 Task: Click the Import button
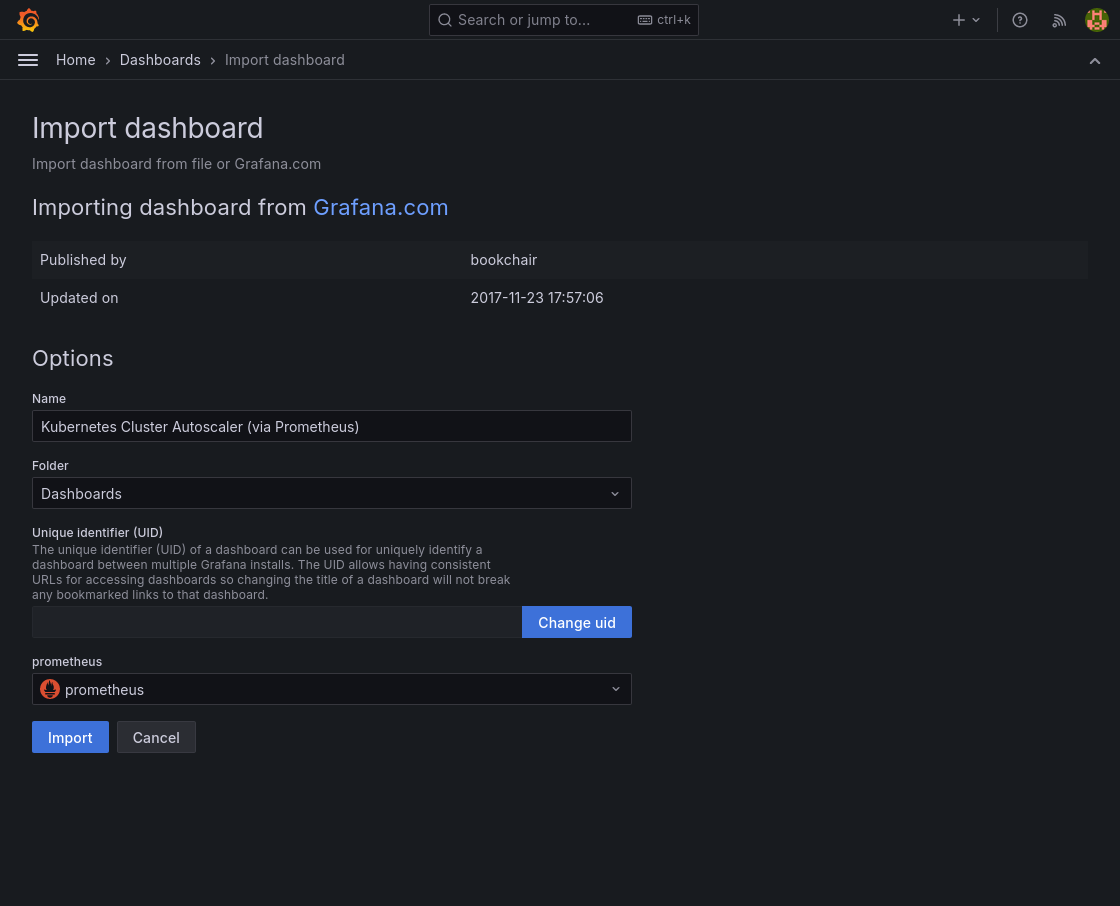coord(70,737)
